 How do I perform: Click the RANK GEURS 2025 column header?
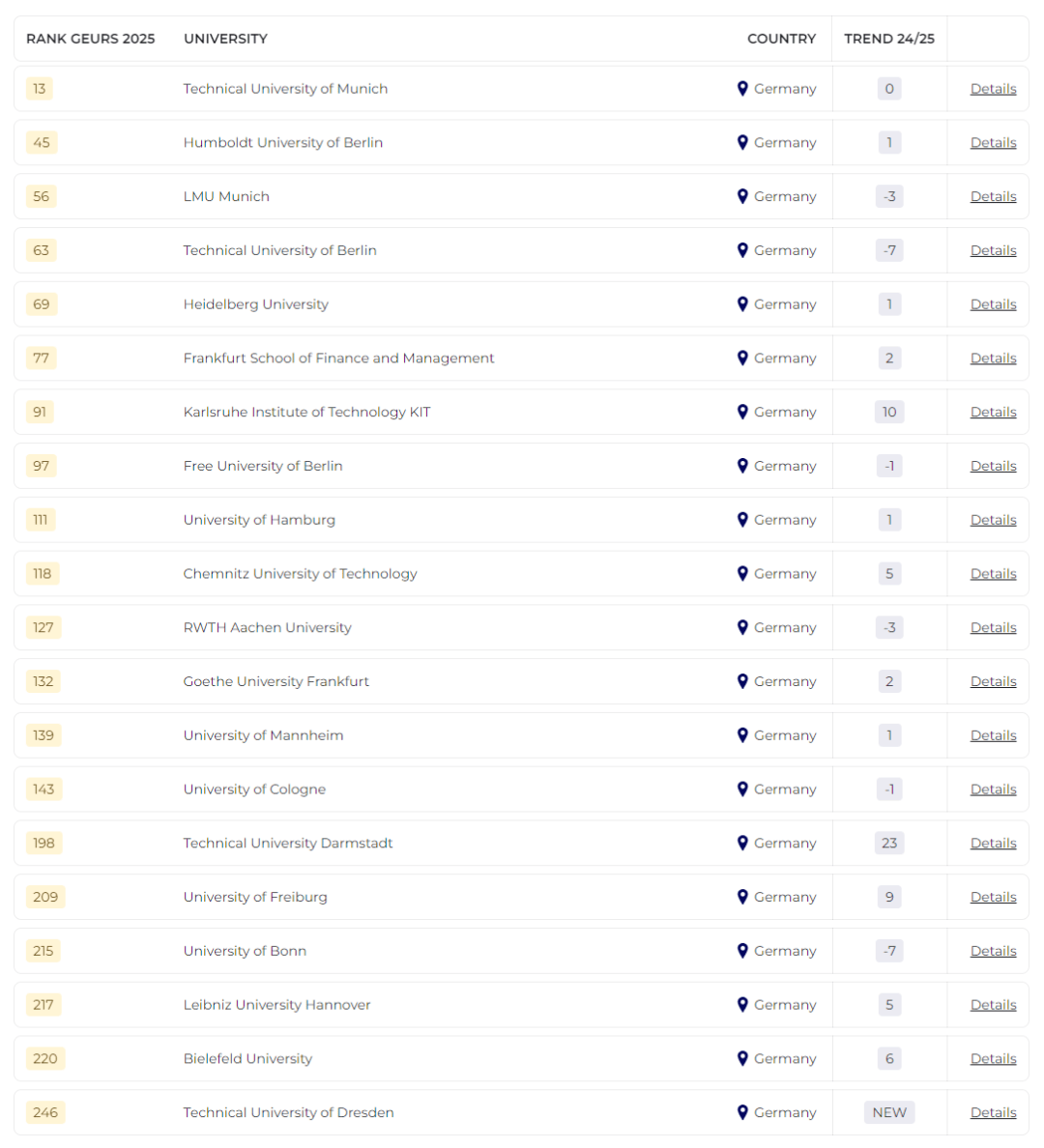90,39
